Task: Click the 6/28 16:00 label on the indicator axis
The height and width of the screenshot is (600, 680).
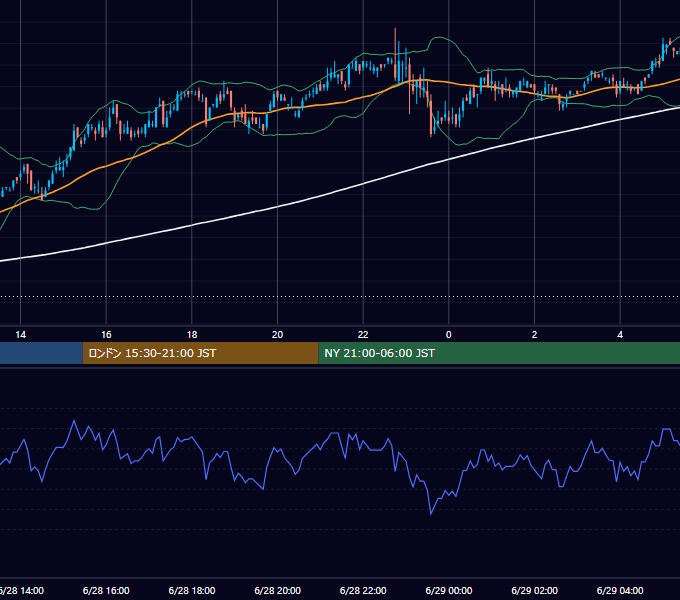Action: (106, 590)
